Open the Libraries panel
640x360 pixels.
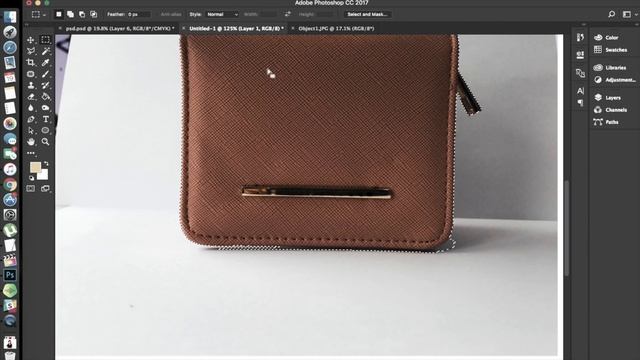click(611, 68)
